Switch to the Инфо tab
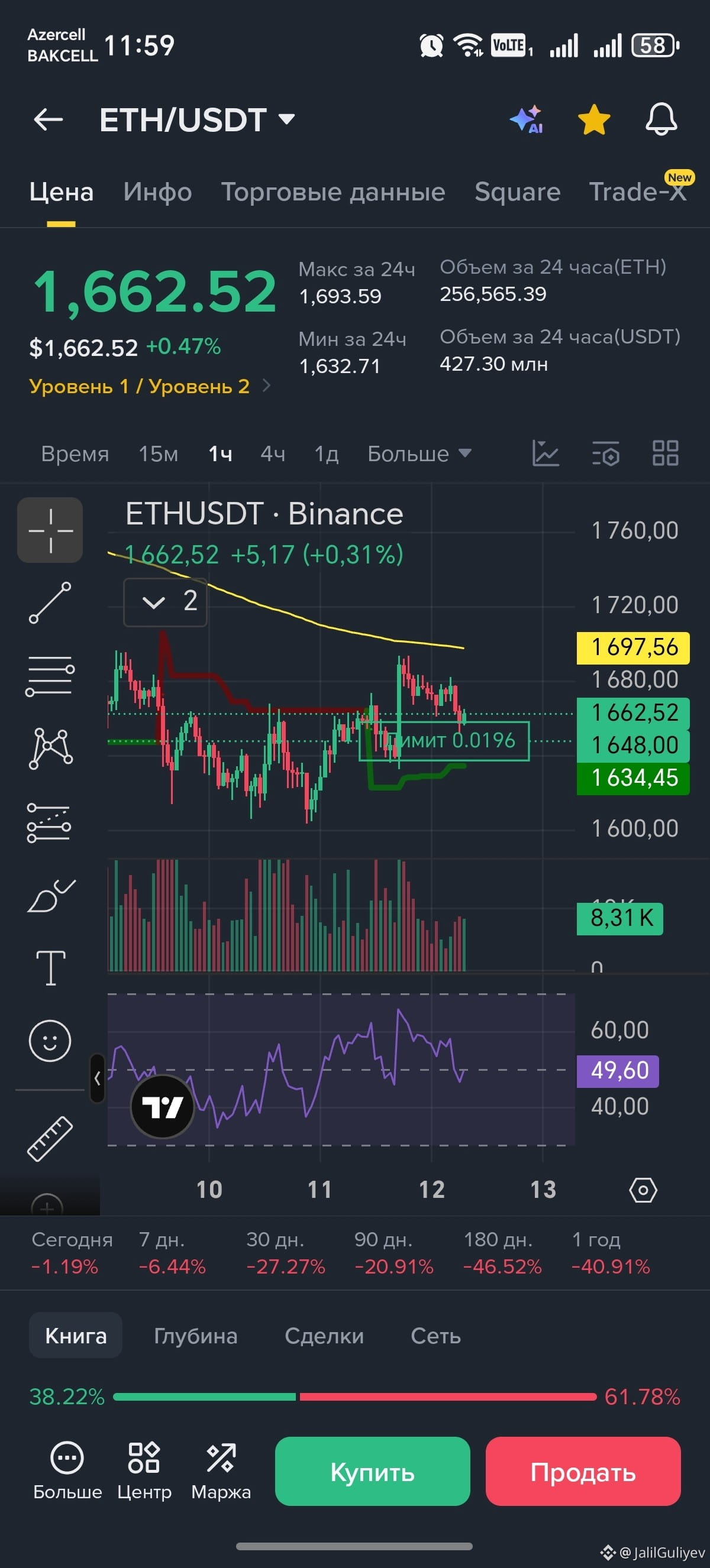The image size is (710, 1568). click(x=158, y=192)
